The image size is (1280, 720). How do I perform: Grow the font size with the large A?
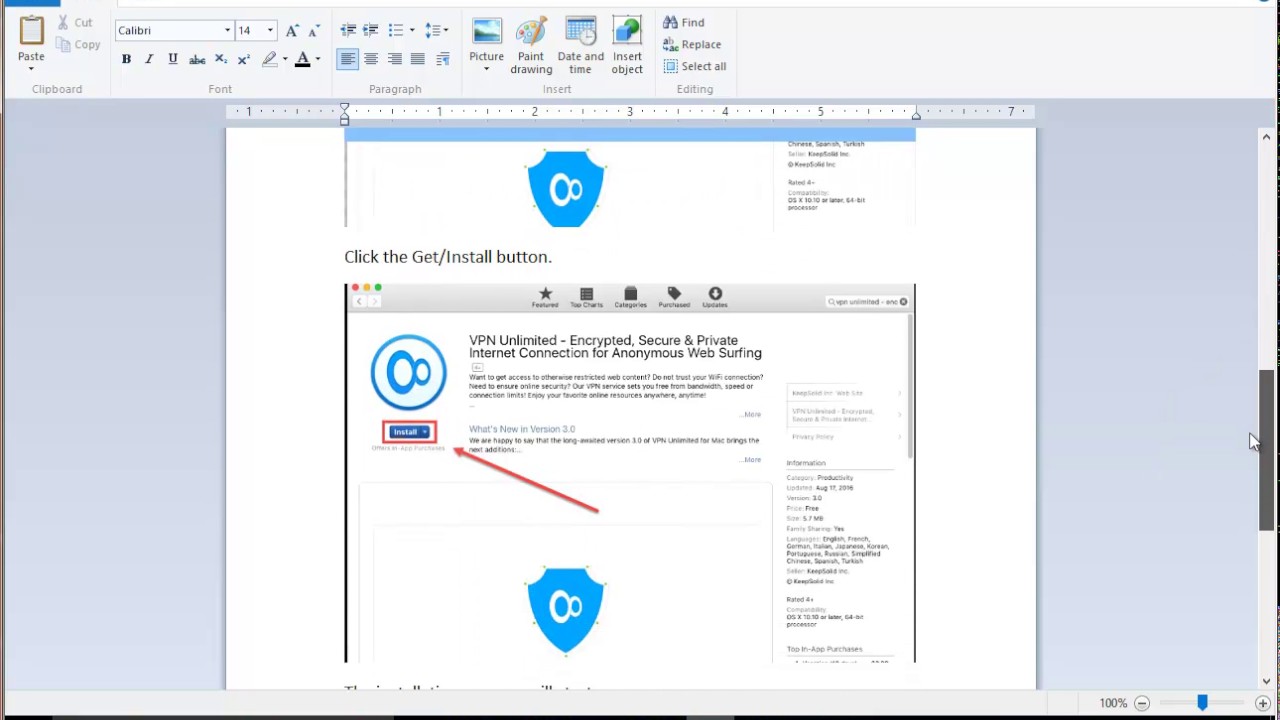coord(292,31)
